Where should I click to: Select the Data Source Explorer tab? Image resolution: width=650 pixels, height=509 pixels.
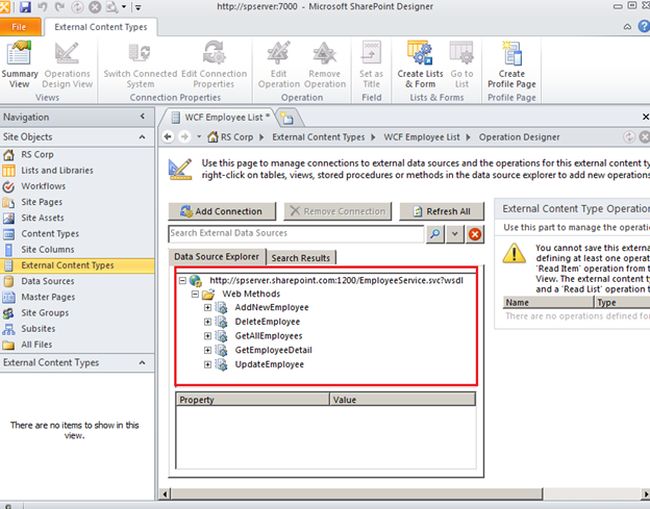coord(216,257)
